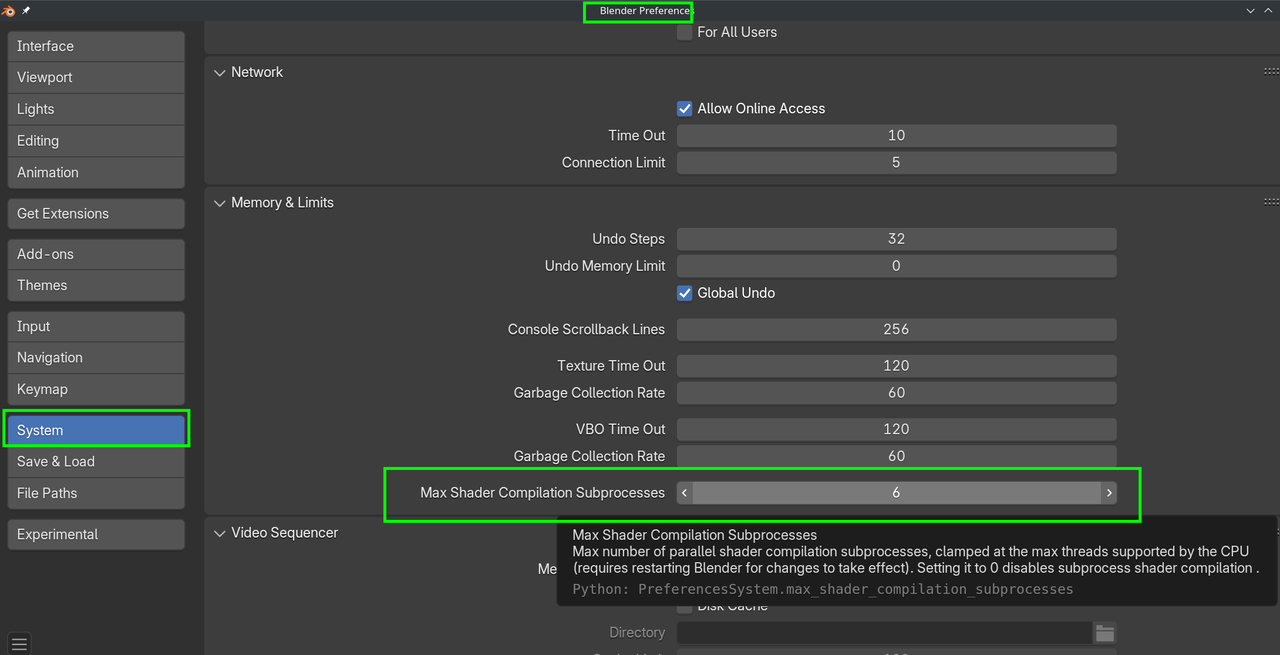The width and height of the screenshot is (1280, 655).
Task: Click the Blender logo in the title bar
Action: pyautogui.click(x=9, y=10)
